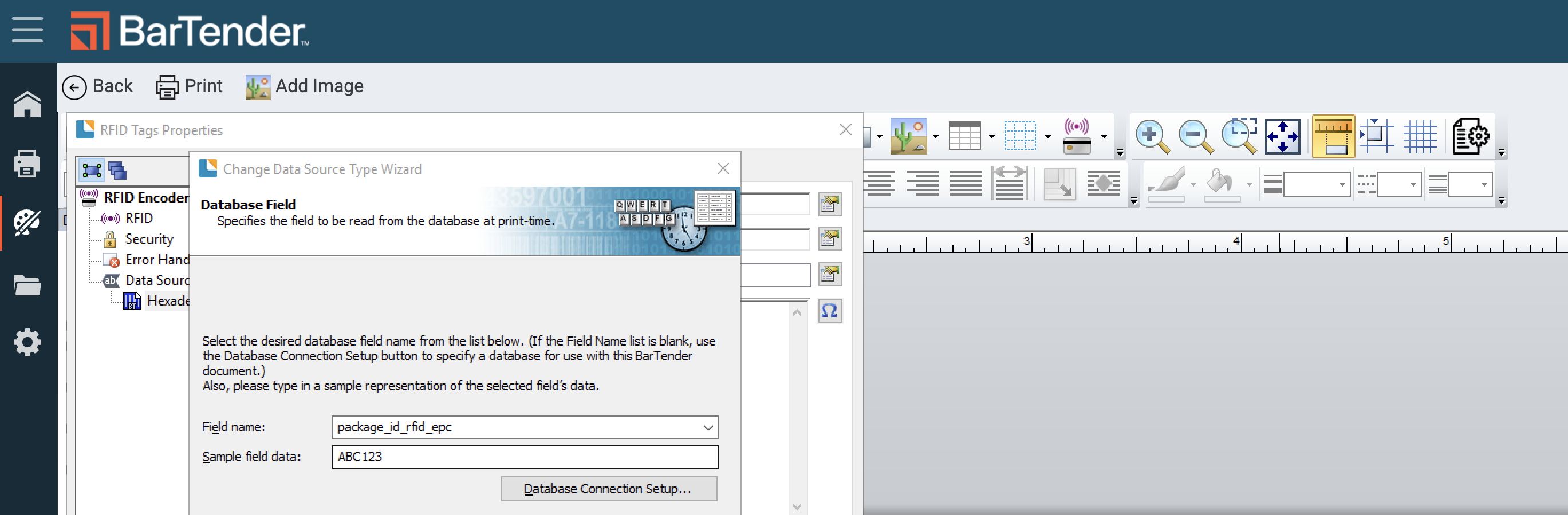Image resolution: width=1568 pixels, height=515 pixels.
Task: Click the justify text icon
Action: (966, 184)
